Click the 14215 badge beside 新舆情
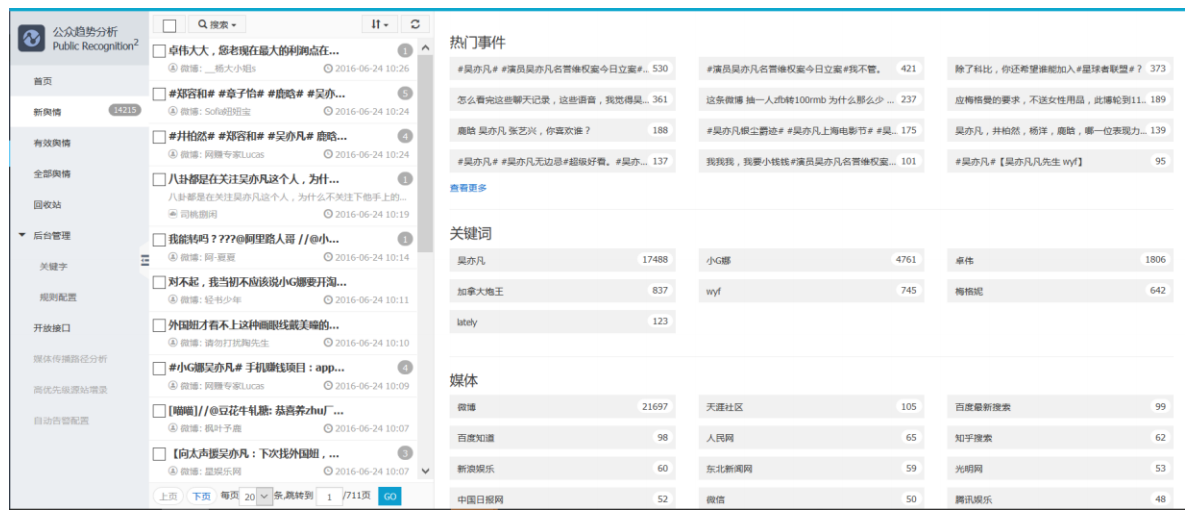The height and width of the screenshot is (517, 1199). pyautogui.click(x=124, y=110)
